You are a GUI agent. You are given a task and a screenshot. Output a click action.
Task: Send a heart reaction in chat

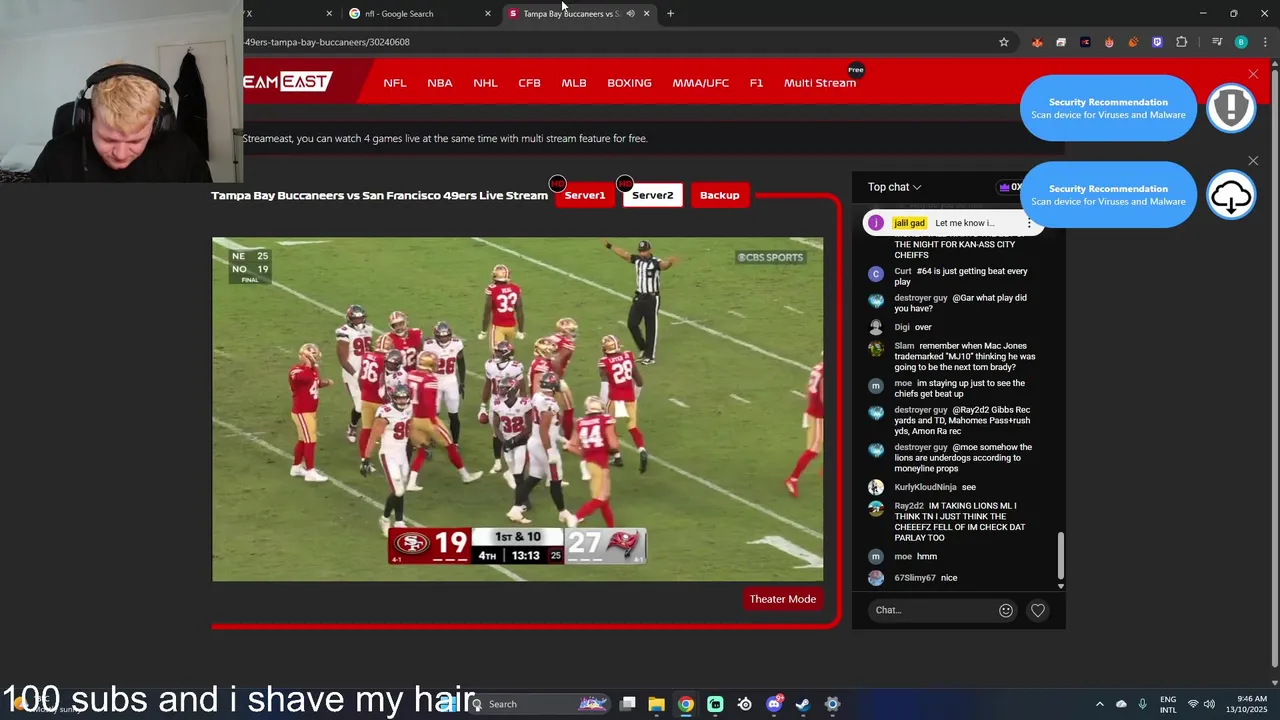click(1038, 610)
